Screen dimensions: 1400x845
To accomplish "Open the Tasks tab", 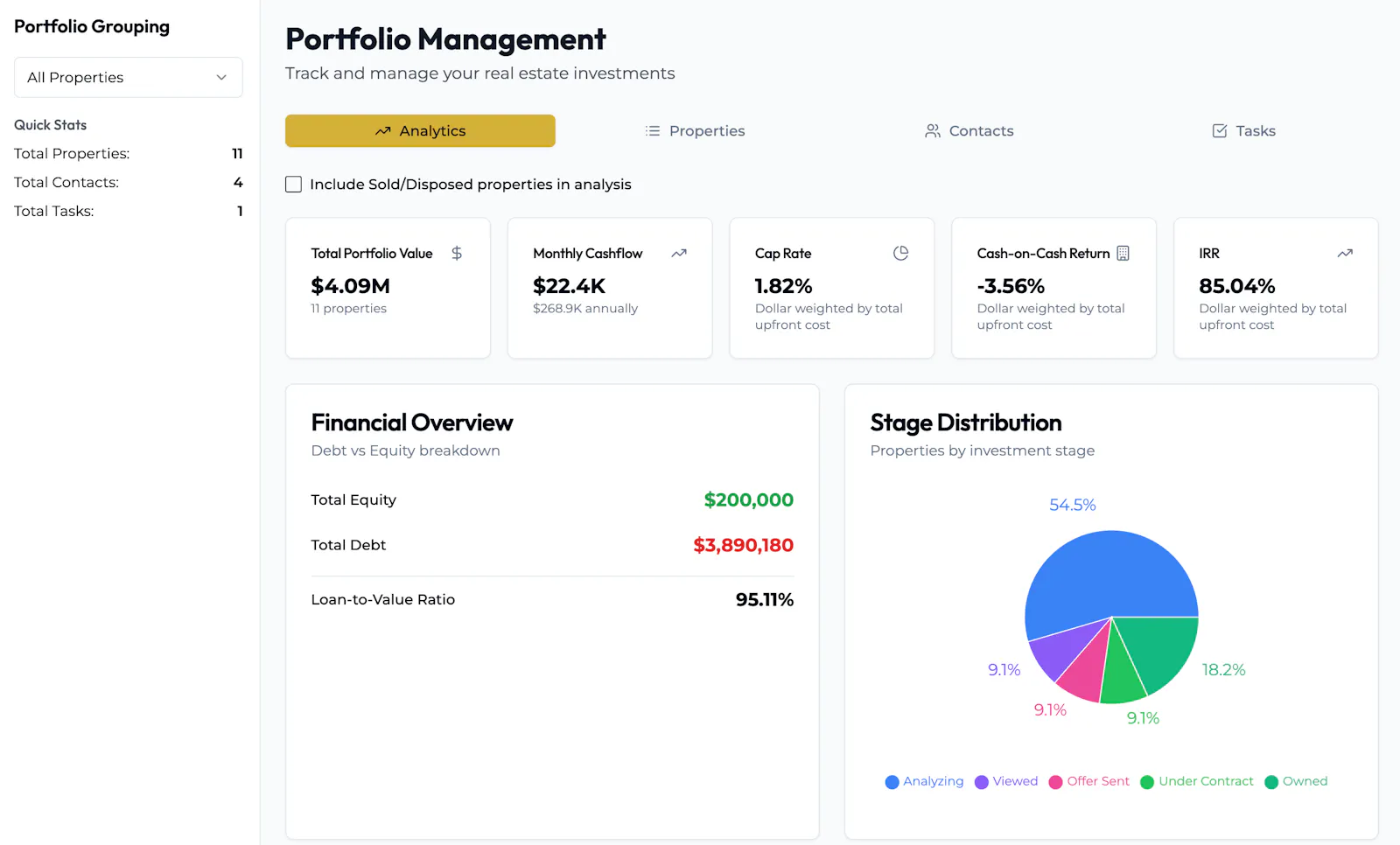I will [1243, 131].
